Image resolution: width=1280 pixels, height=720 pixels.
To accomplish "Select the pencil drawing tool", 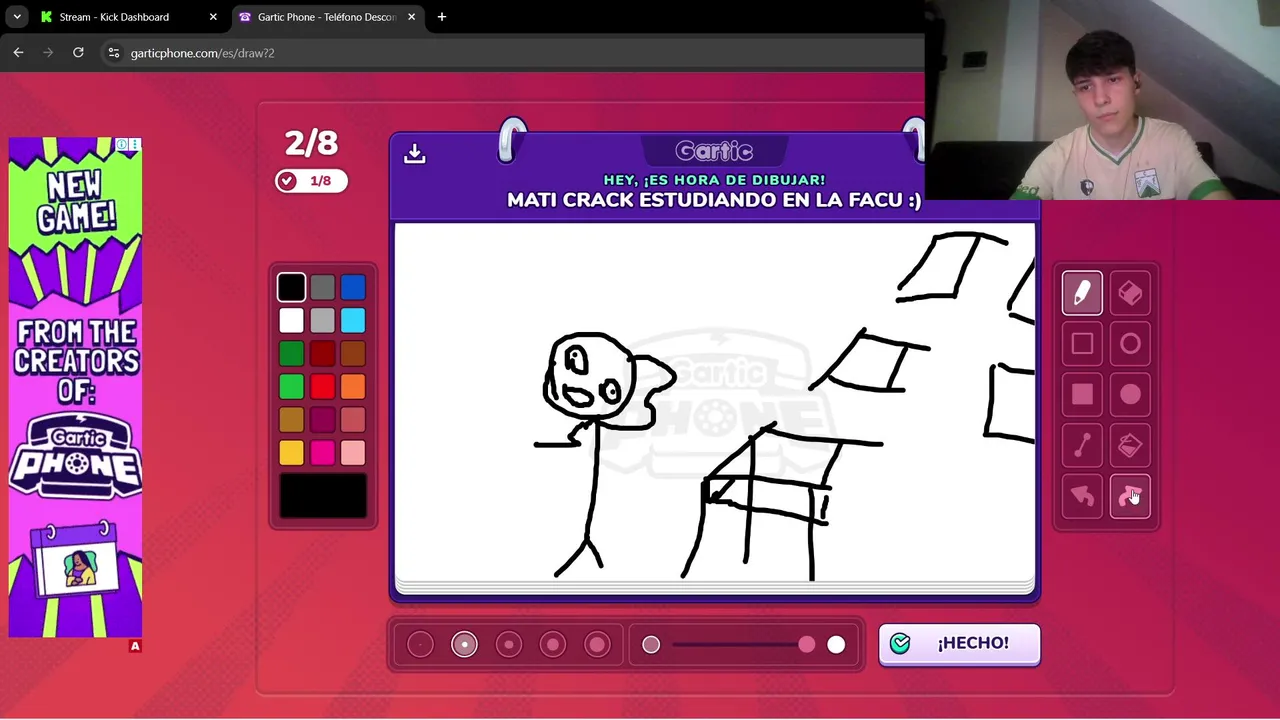I will (1082, 293).
